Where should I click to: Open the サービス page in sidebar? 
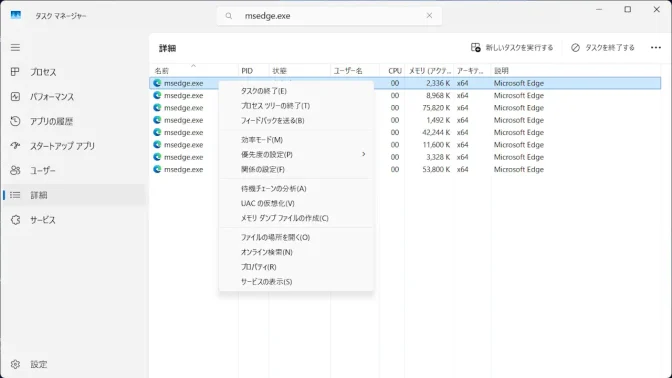tap(74, 220)
